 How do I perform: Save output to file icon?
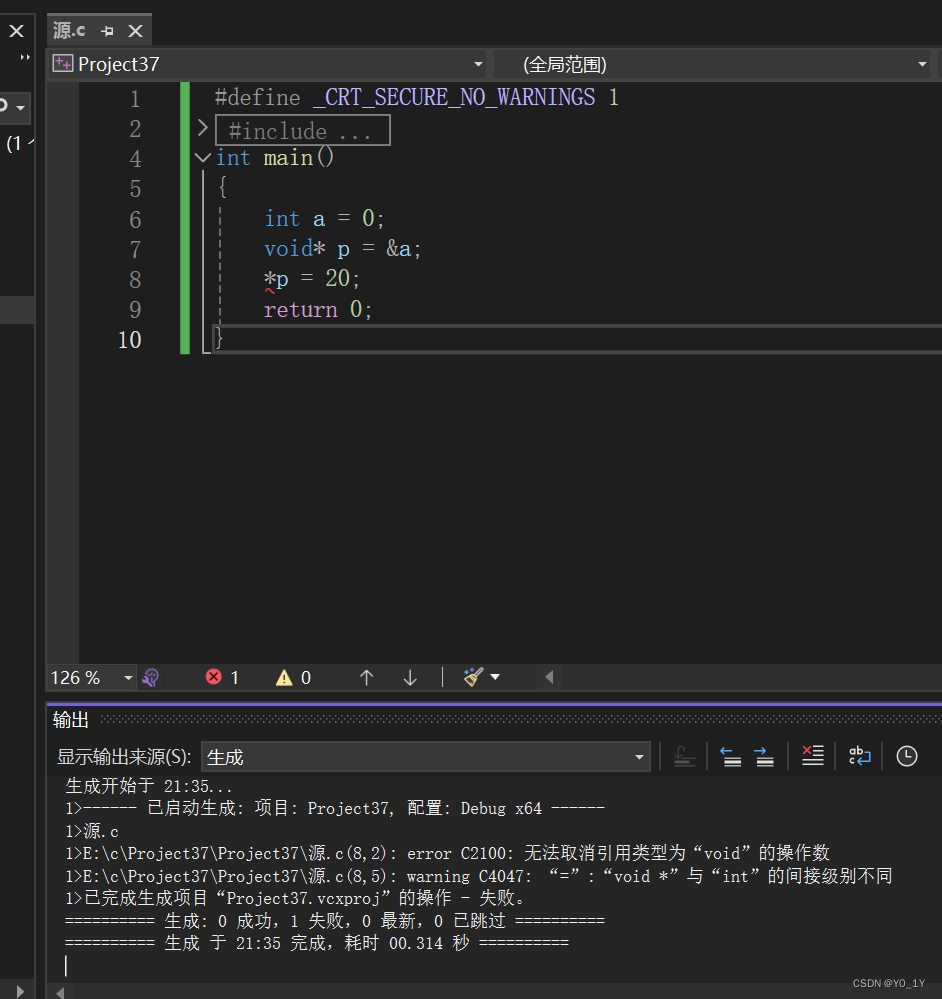684,756
